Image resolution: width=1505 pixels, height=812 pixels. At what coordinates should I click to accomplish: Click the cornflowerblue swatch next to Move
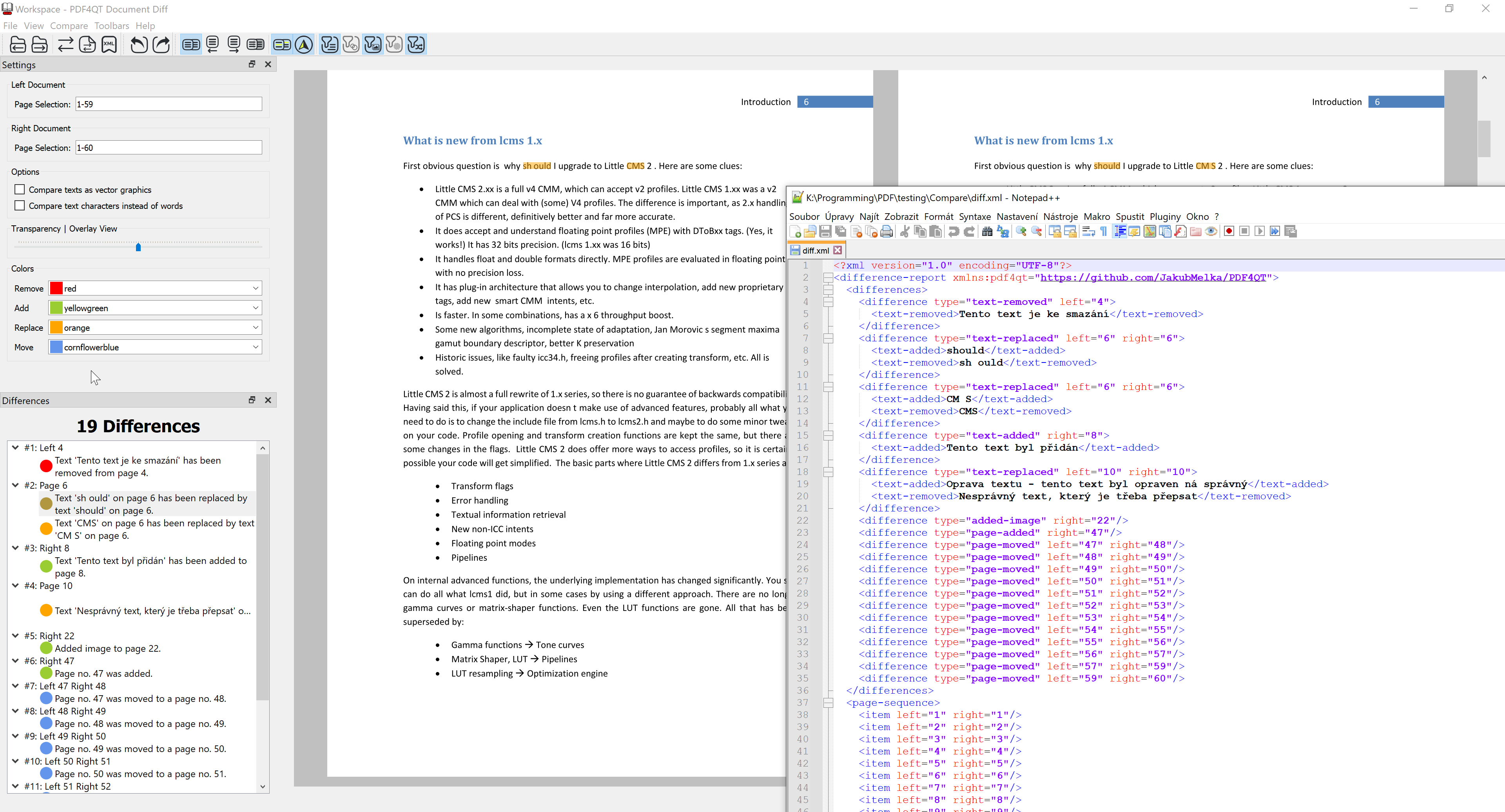click(x=56, y=347)
